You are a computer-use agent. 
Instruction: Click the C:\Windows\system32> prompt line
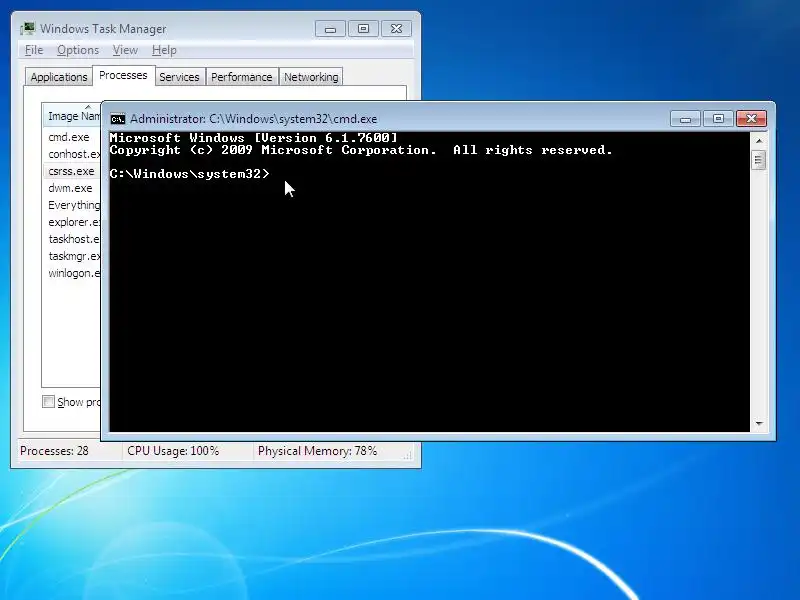click(x=189, y=174)
